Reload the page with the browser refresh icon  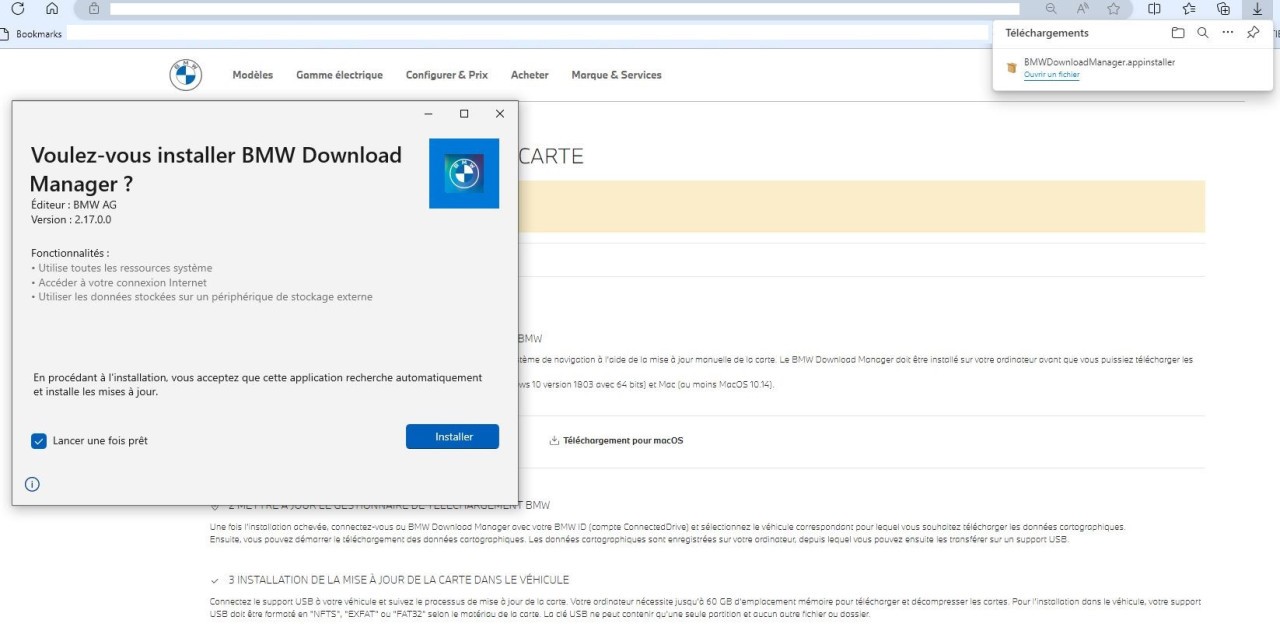pos(17,8)
